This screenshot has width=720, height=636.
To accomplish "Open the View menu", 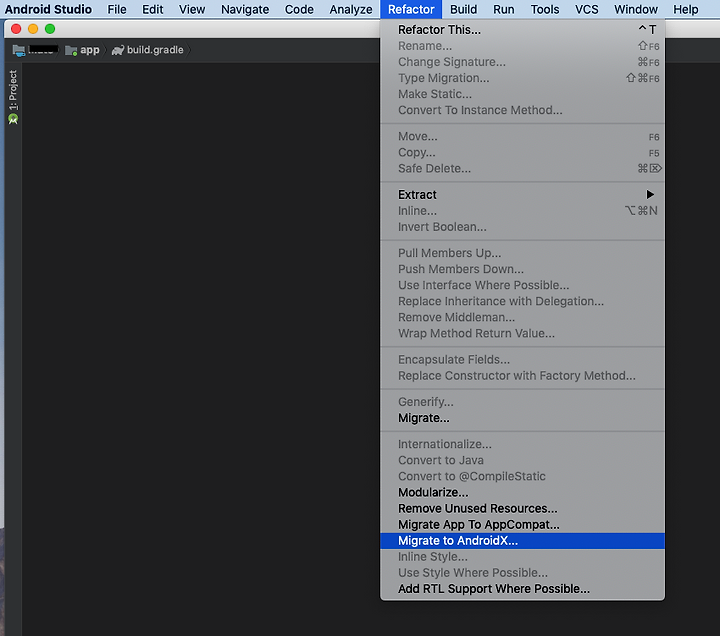I will (x=192, y=9).
